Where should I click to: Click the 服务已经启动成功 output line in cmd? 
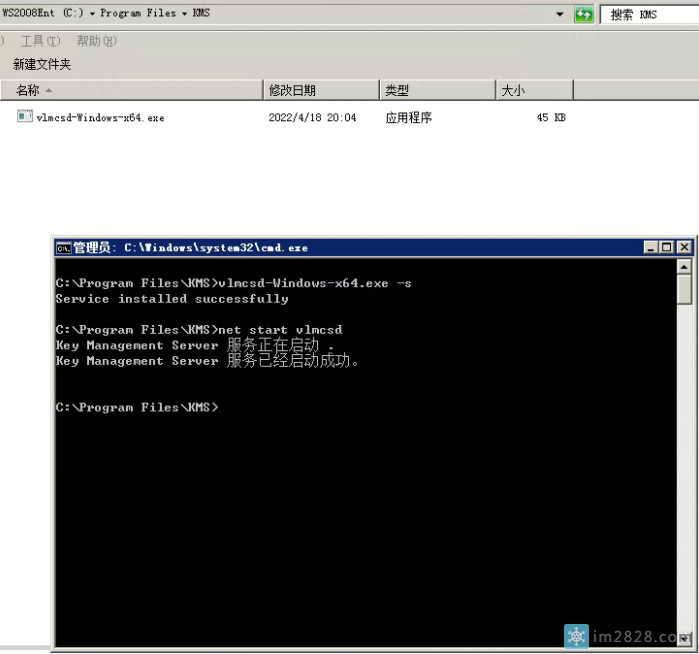tap(207, 361)
